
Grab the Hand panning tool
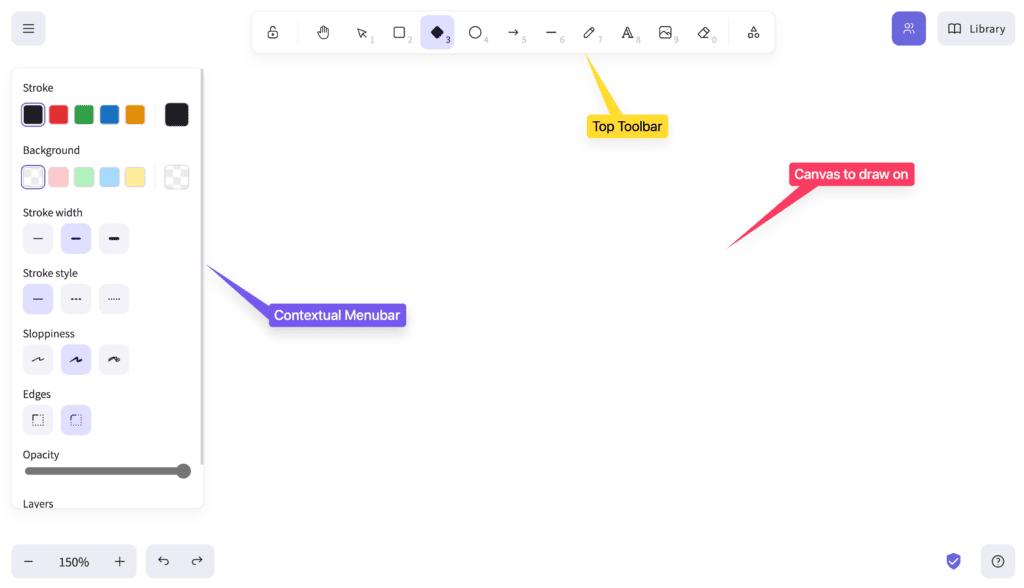322,32
